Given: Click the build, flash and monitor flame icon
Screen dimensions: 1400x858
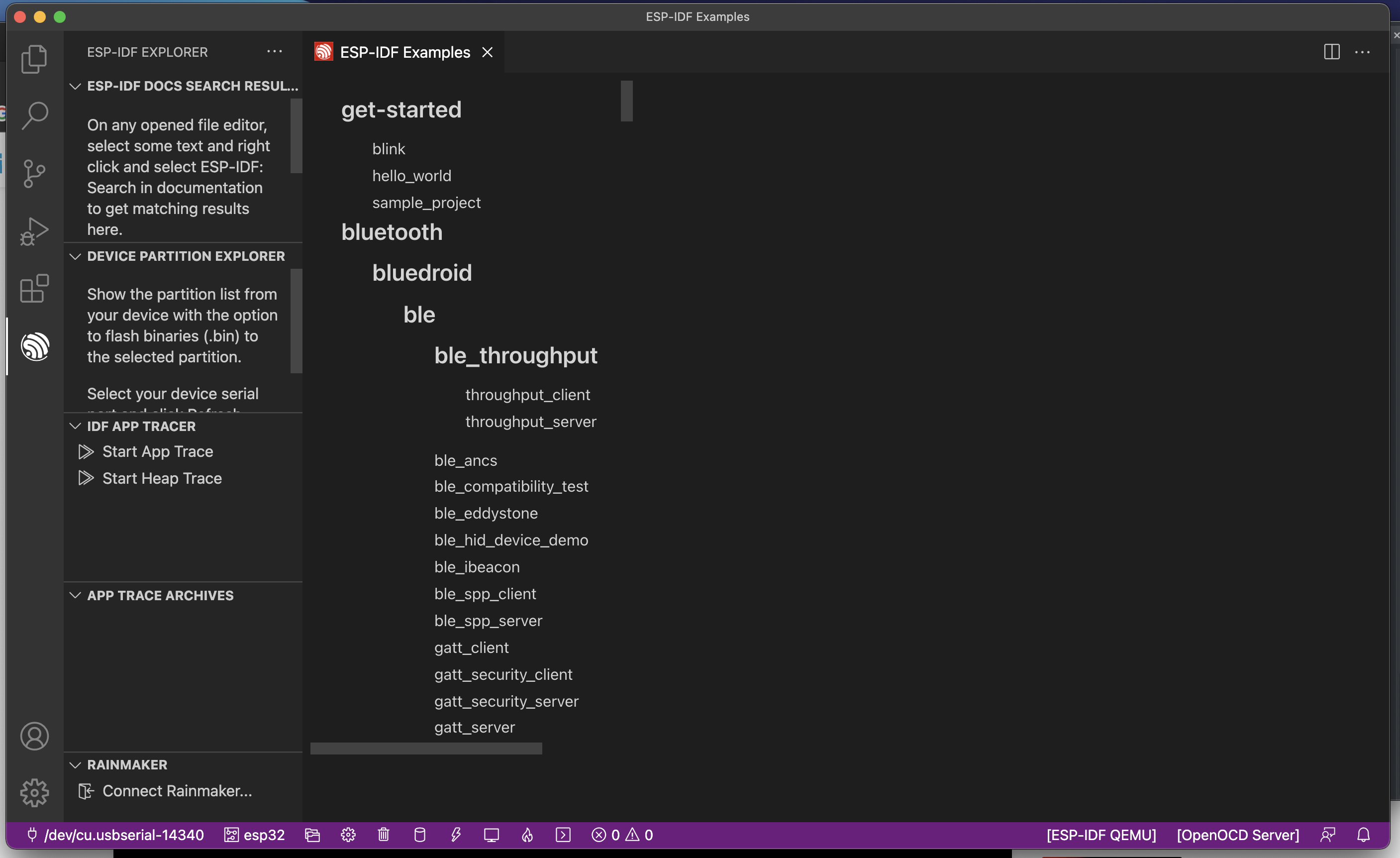Looking at the screenshot, I should click(x=527, y=835).
